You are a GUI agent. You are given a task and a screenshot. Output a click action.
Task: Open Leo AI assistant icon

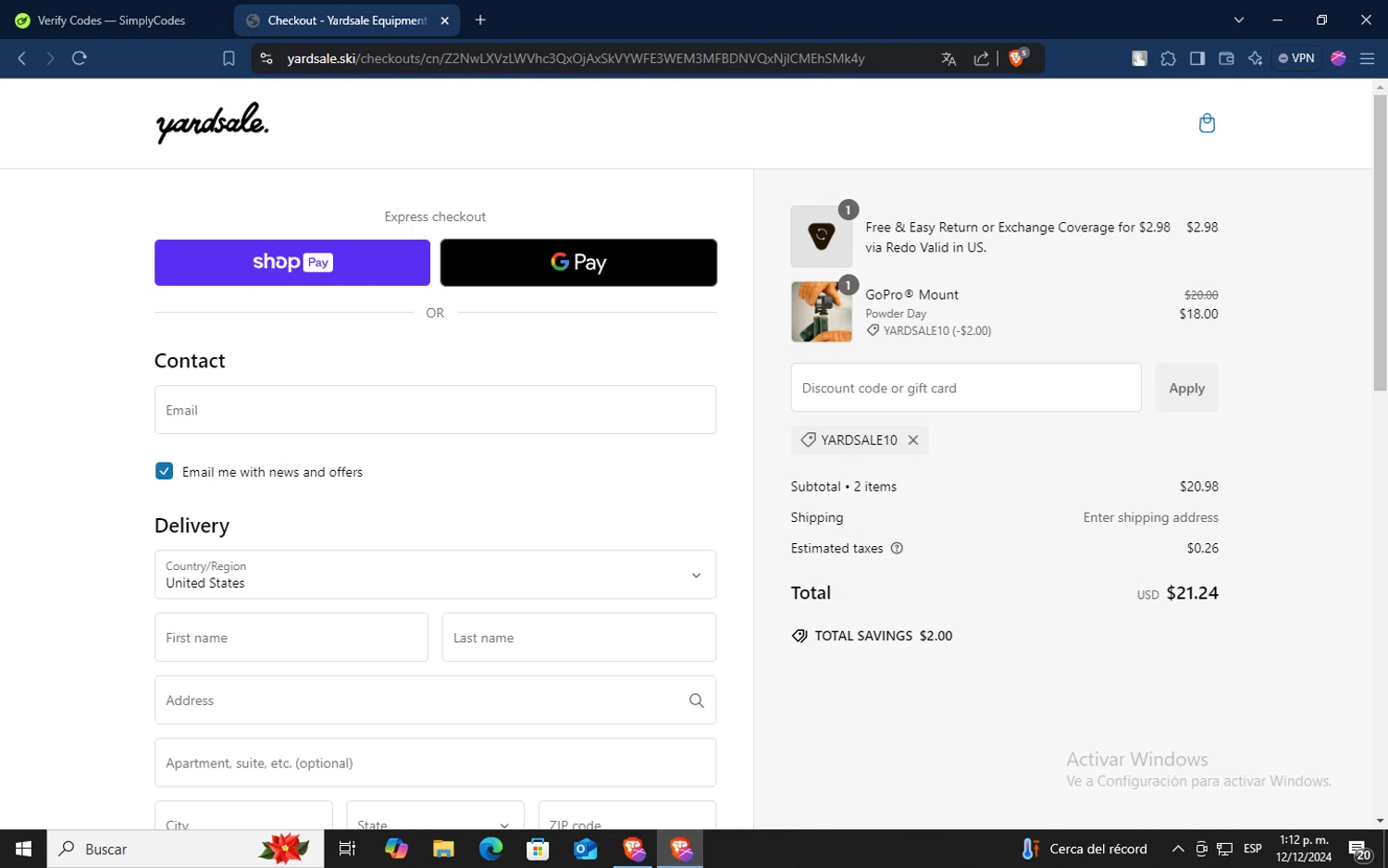tap(1255, 58)
